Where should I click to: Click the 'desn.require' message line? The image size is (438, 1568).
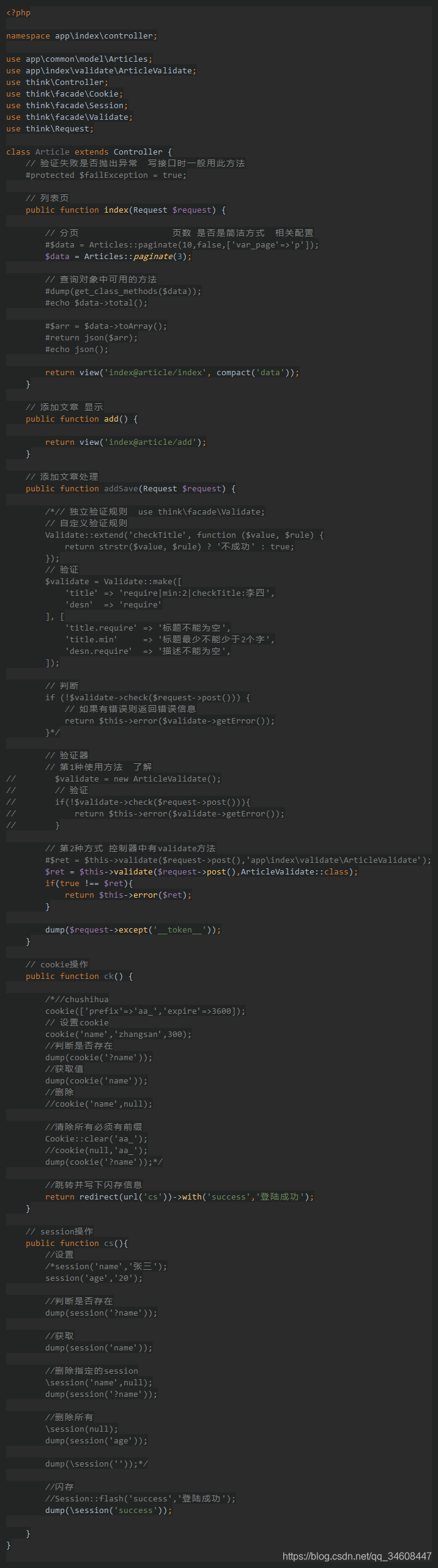[x=147, y=651]
